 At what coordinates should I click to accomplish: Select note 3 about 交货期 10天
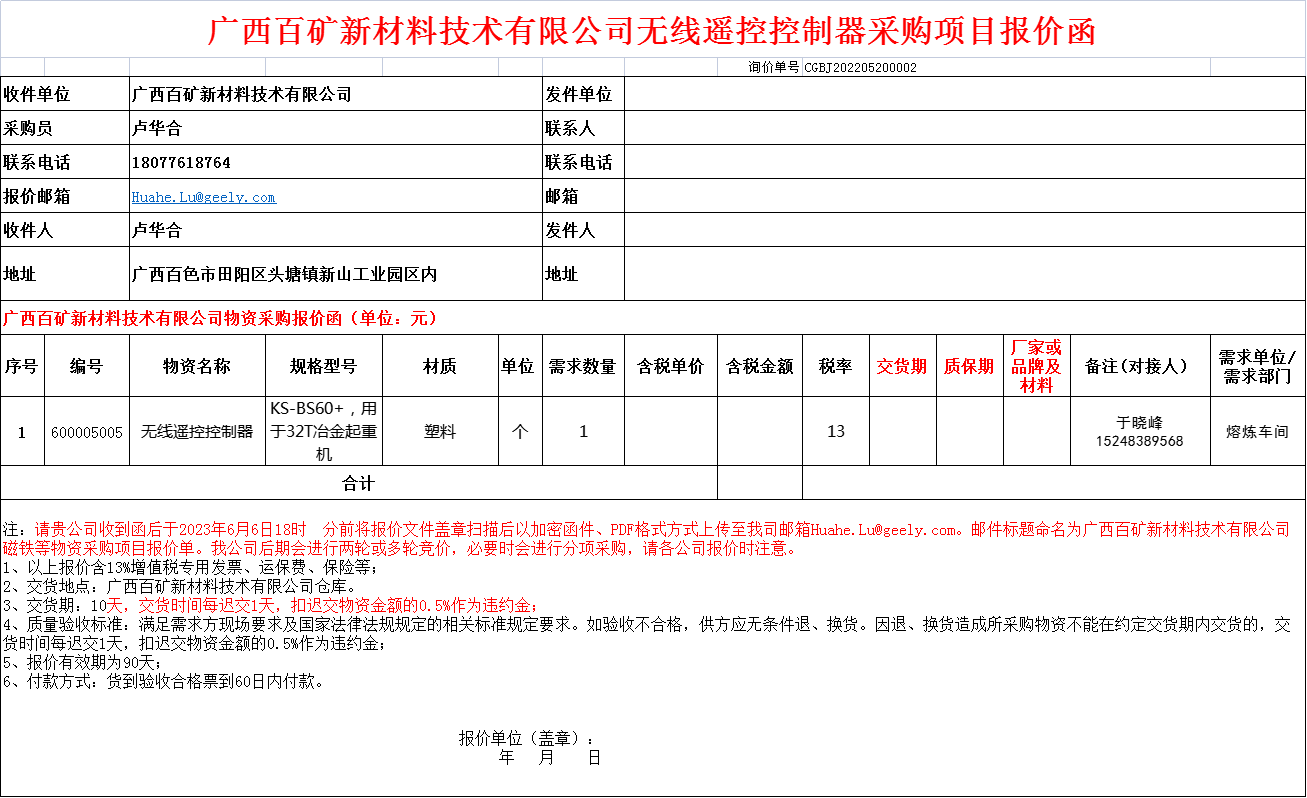[271, 605]
